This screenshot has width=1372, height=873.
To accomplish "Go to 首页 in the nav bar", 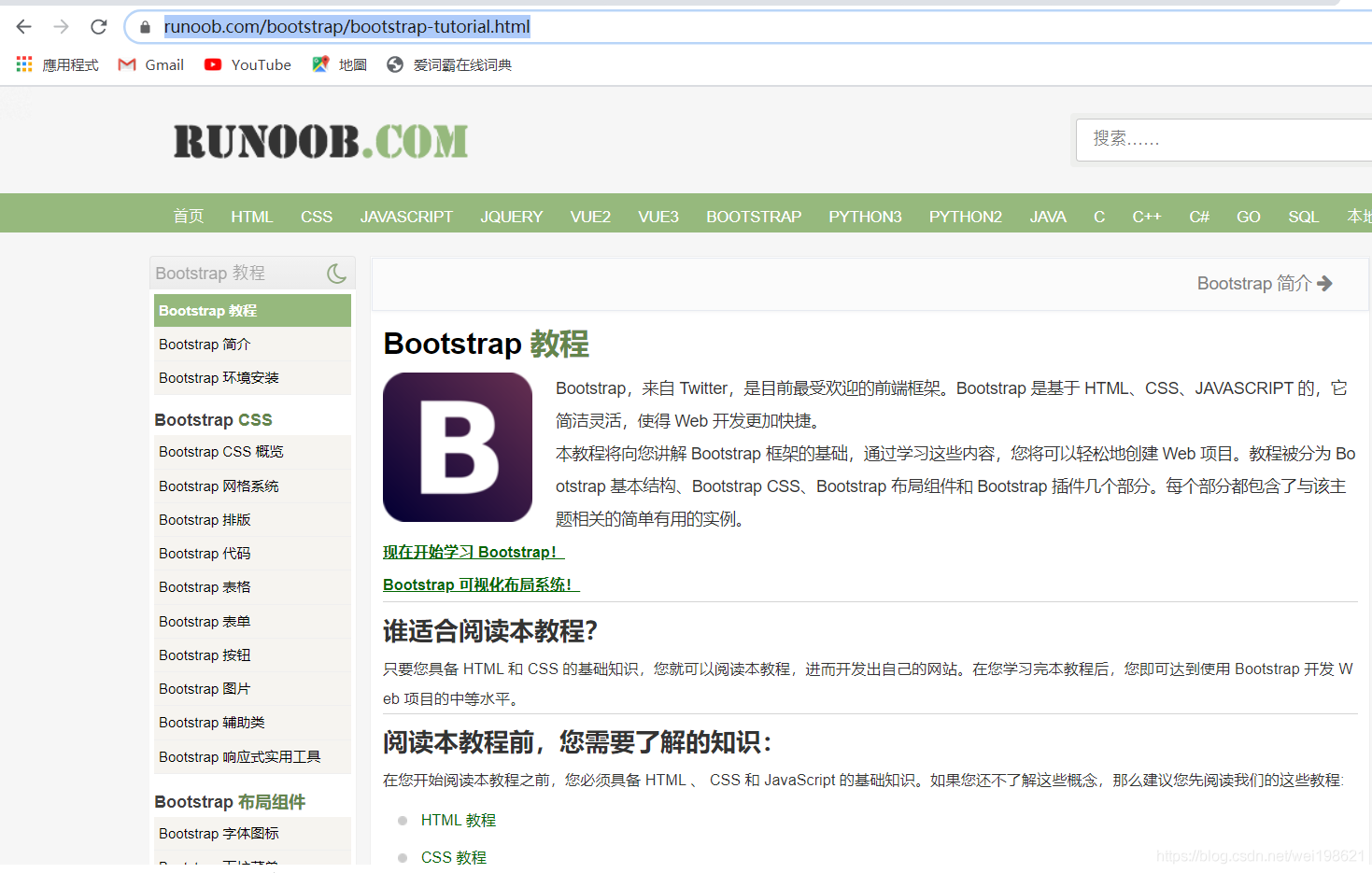I will tap(189, 216).
